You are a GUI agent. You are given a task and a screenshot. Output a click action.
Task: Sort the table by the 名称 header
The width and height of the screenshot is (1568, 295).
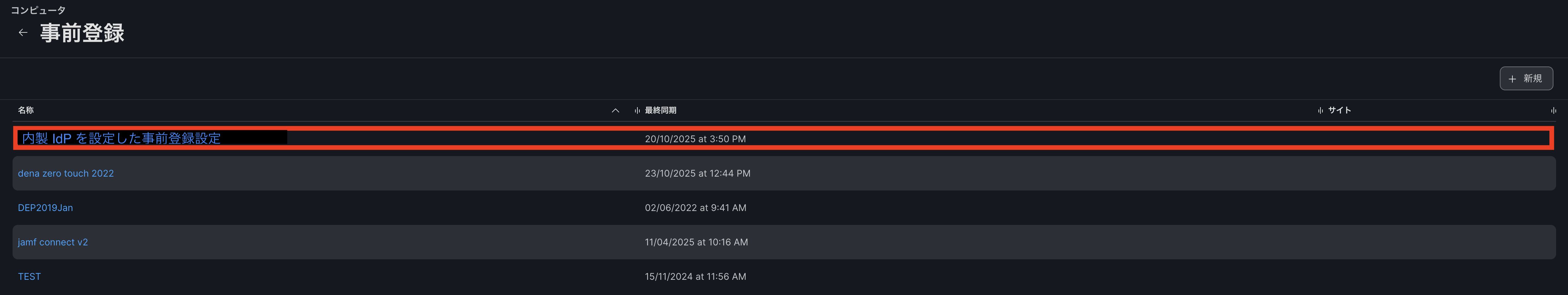pos(25,110)
